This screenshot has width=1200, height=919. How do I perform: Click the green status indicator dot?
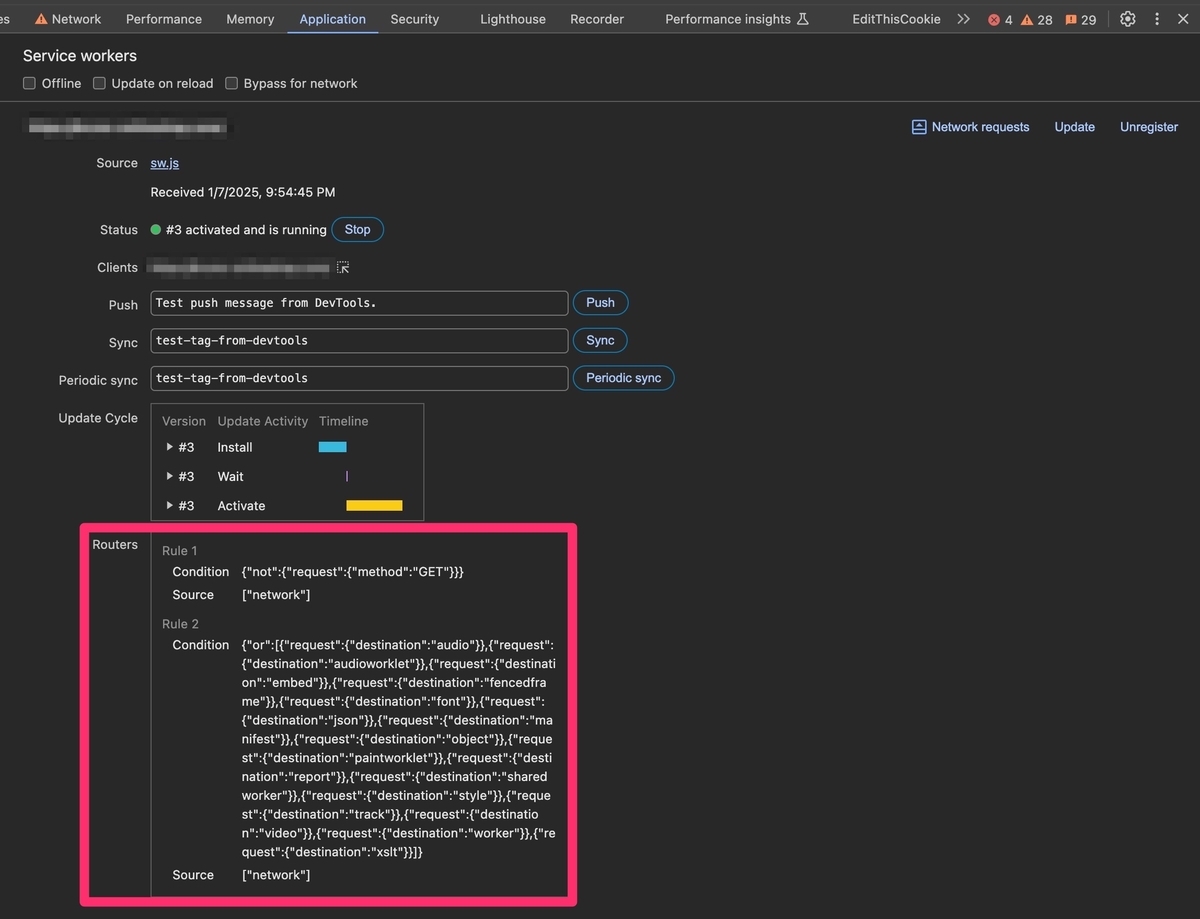click(156, 230)
